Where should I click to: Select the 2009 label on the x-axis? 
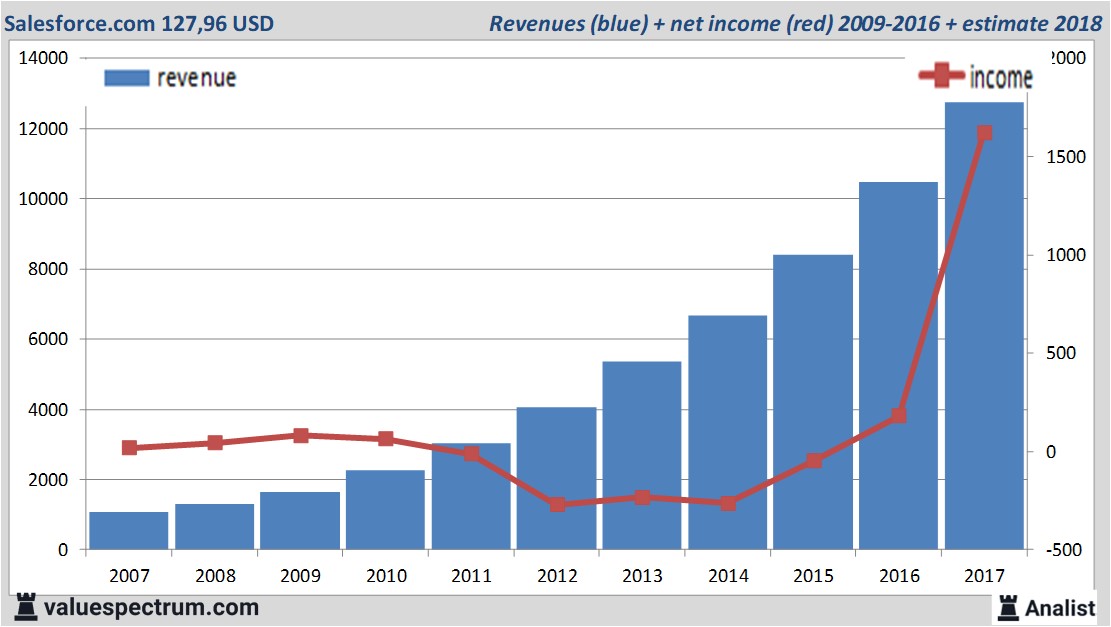pos(300,575)
